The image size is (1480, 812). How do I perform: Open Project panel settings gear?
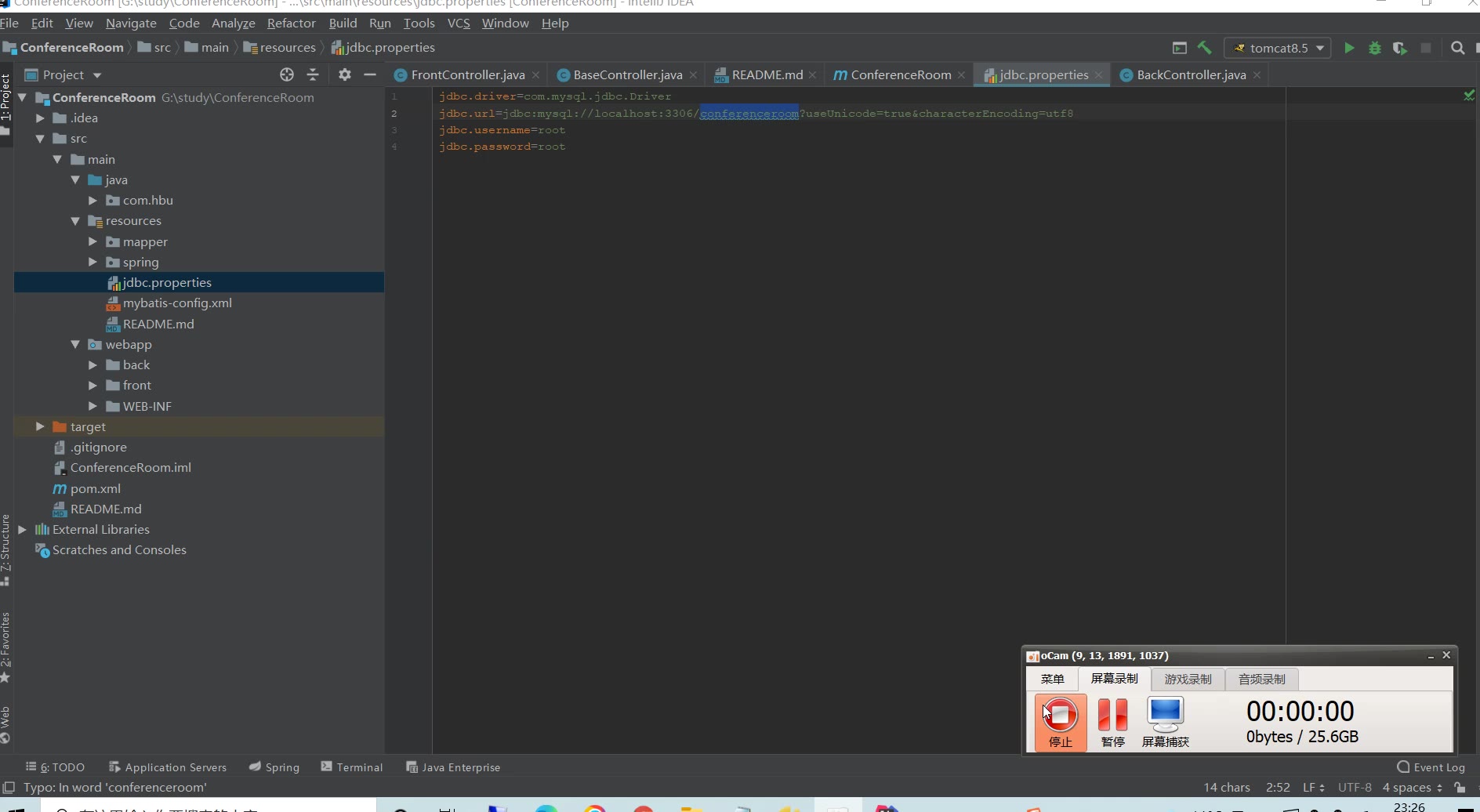click(345, 74)
